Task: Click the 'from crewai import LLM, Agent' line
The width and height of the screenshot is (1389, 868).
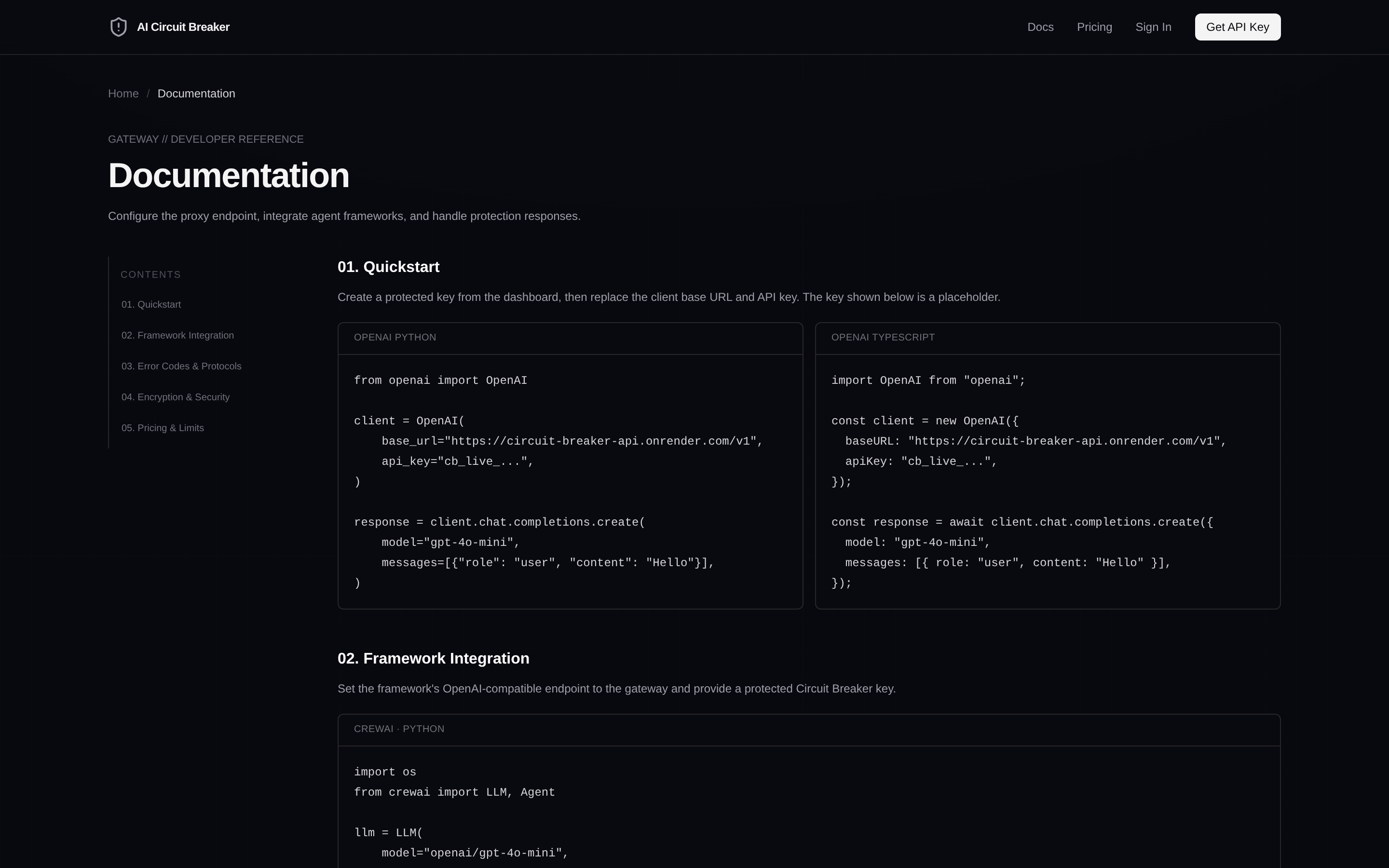Action: 454,792
